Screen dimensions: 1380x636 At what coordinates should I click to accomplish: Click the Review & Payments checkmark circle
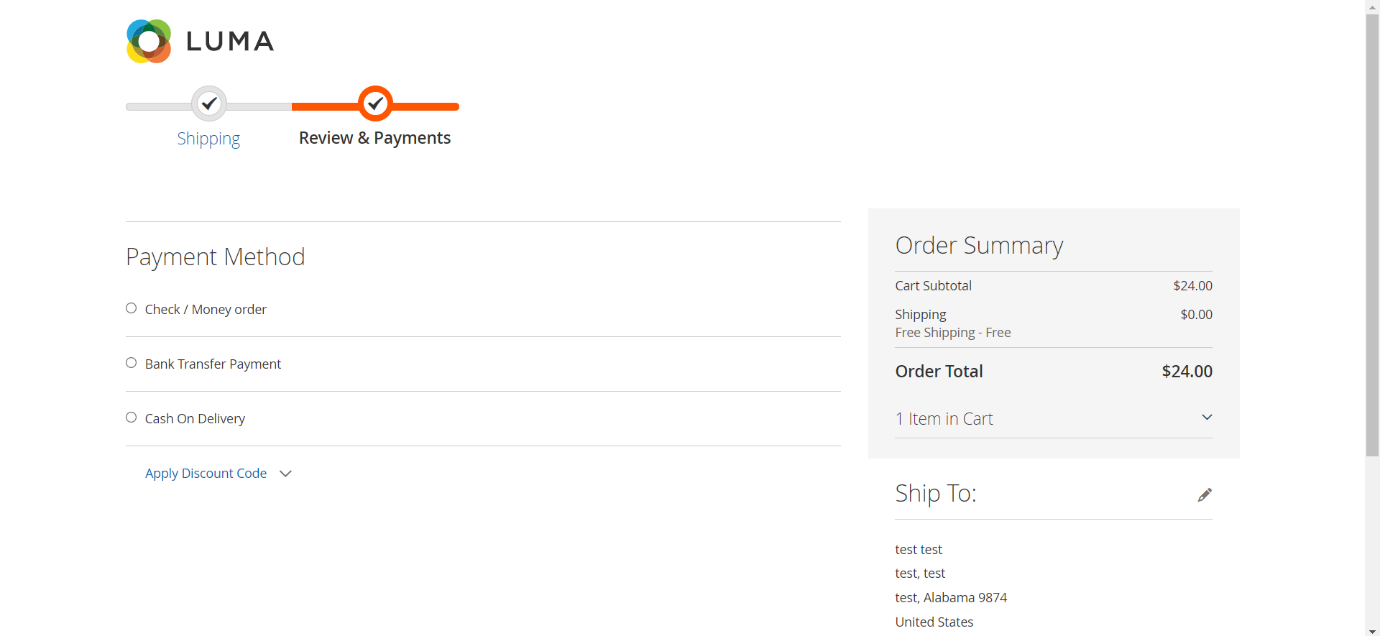[375, 103]
